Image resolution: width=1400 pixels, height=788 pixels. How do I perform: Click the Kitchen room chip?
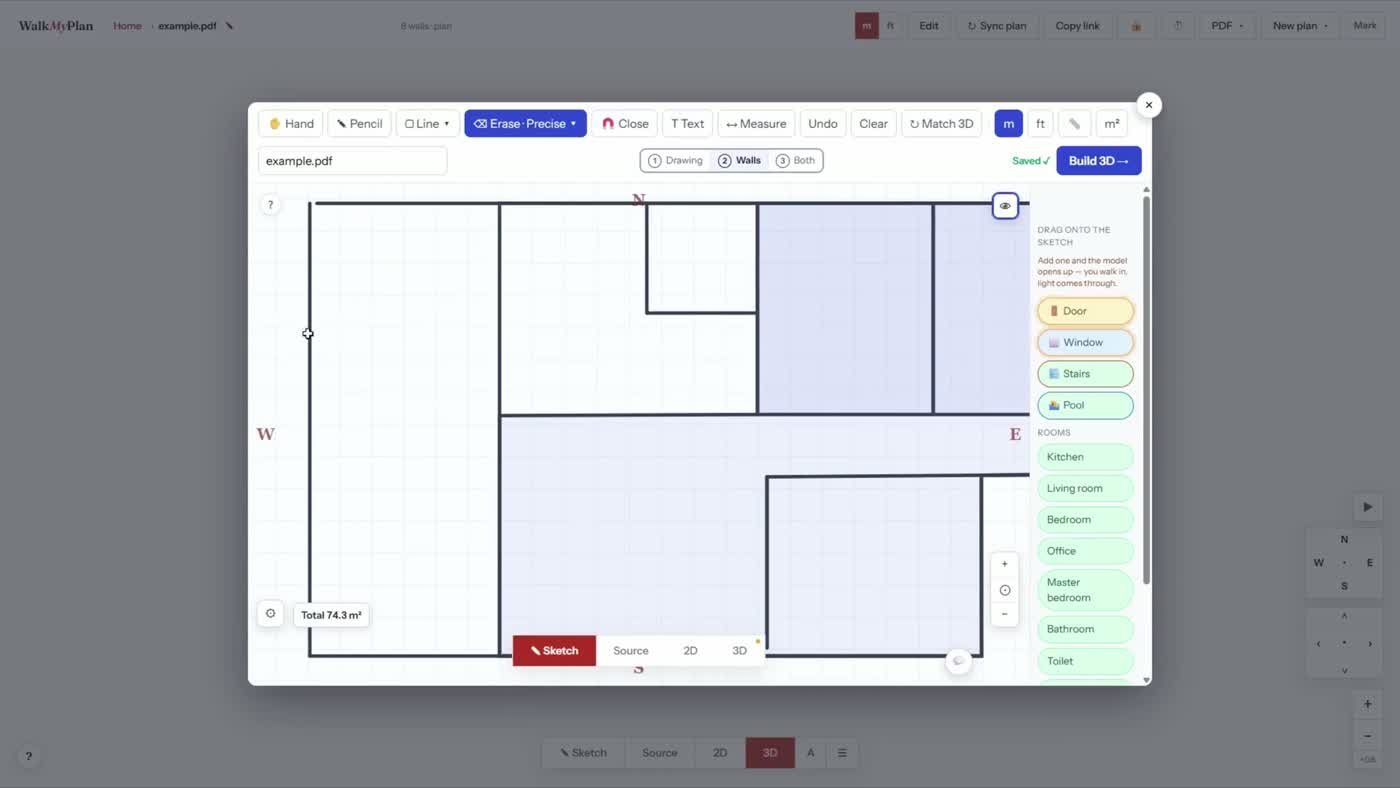click(1085, 457)
